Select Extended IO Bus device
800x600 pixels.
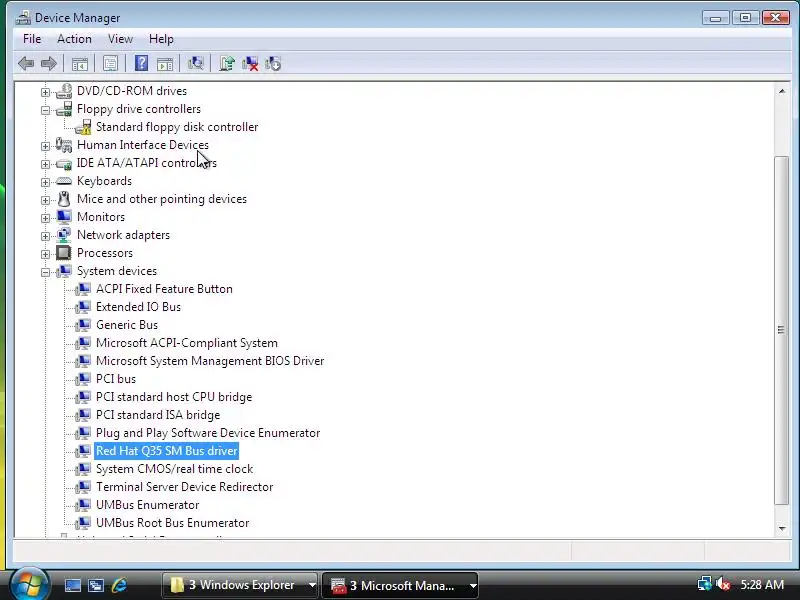pos(138,307)
